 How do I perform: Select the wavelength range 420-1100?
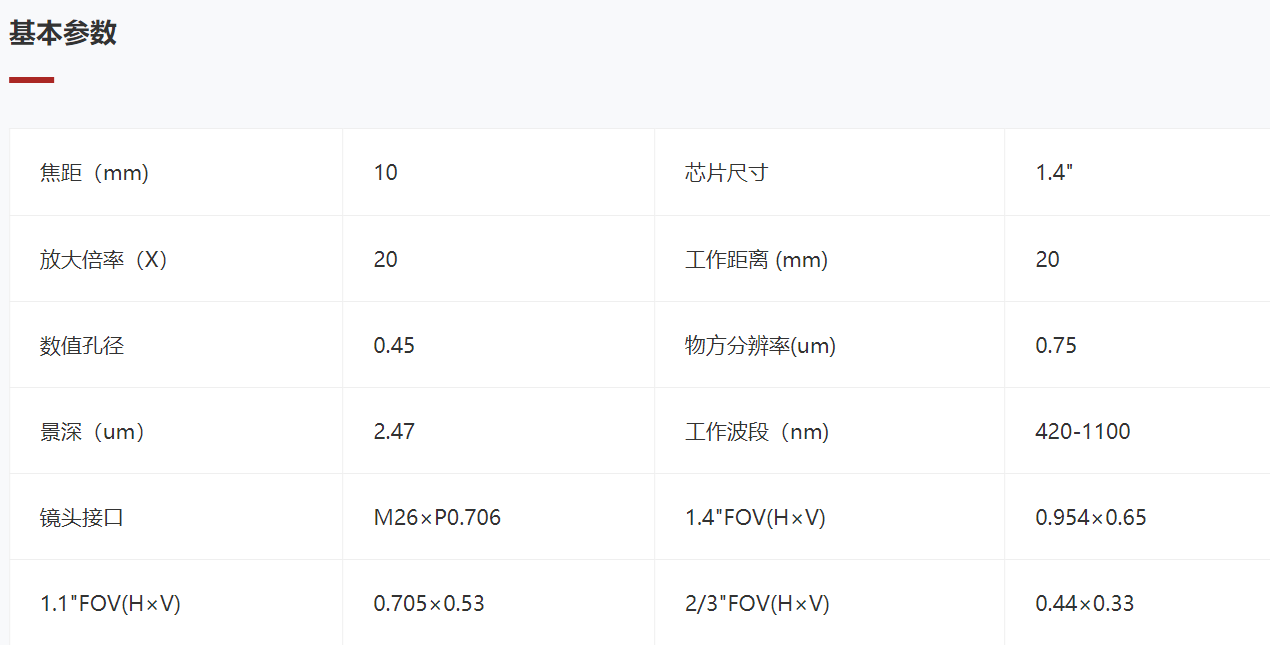1083,432
